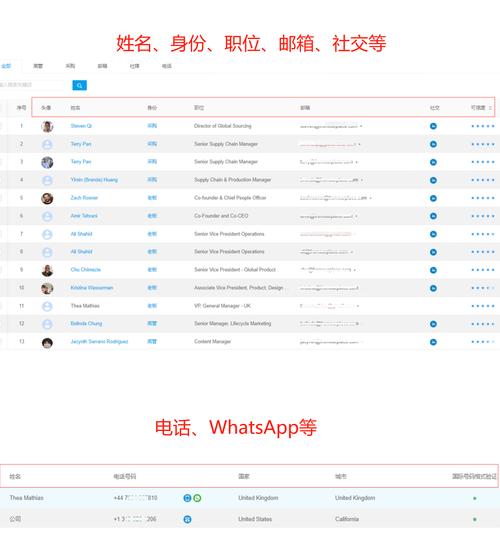Screen dimensions: 500x558
Task: Click Zach Rosner's profile photo
Action: [x=47, y=198]
